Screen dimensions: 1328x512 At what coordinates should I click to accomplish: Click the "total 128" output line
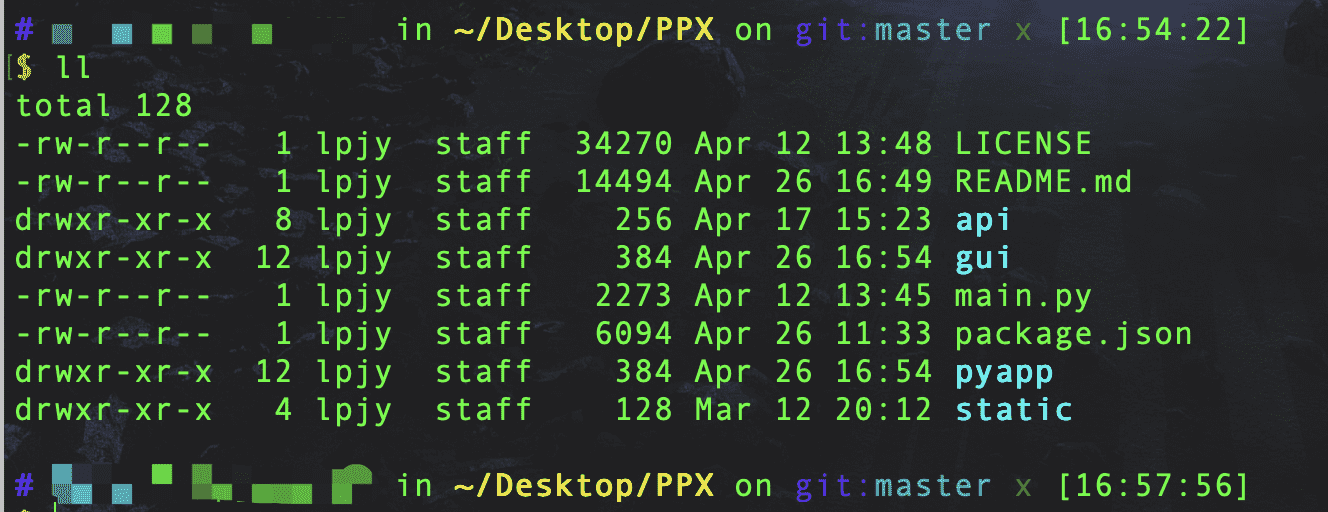[104, 106]
